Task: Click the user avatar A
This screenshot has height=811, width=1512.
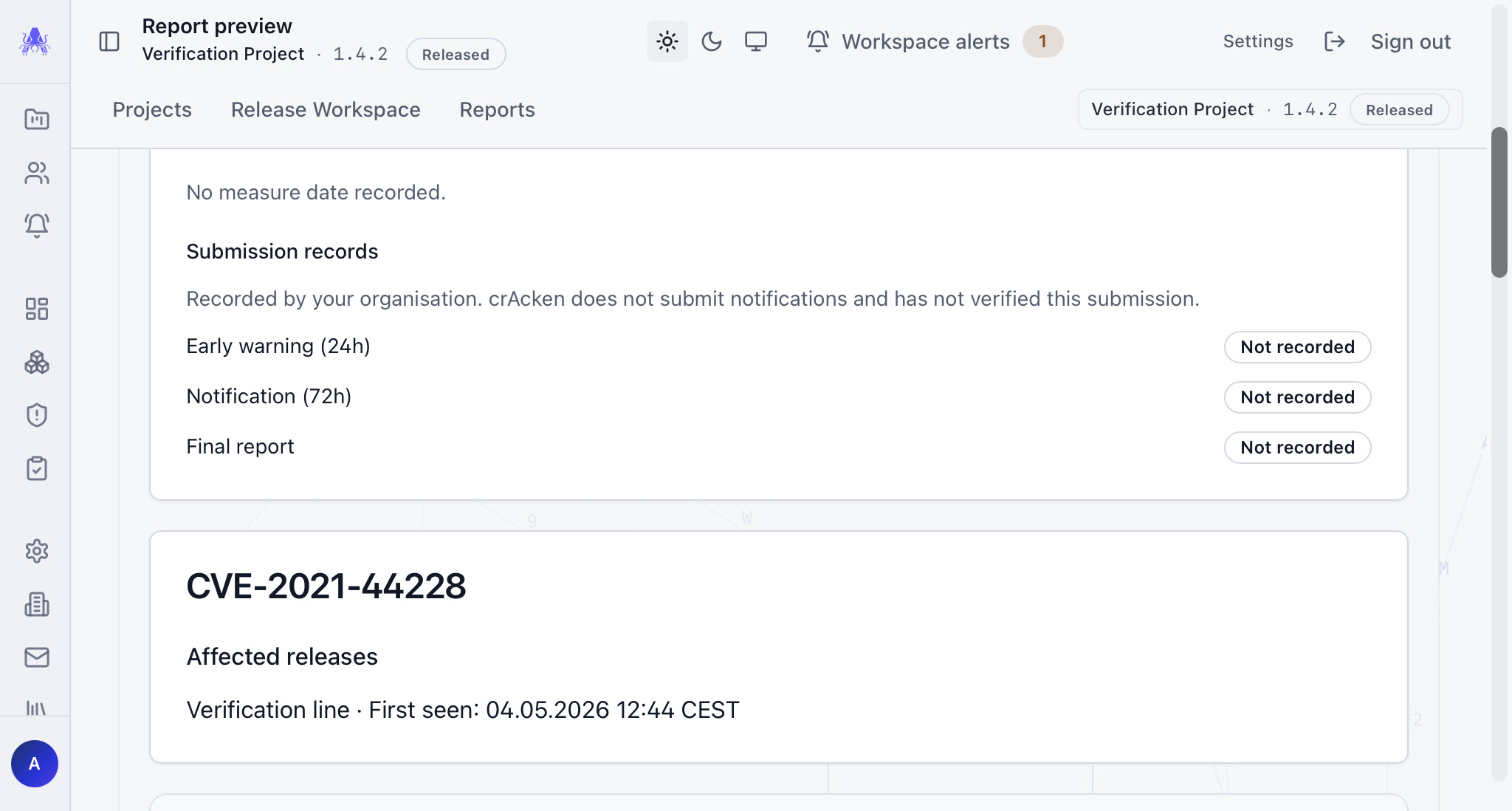Action: click(x=35, y=764)
